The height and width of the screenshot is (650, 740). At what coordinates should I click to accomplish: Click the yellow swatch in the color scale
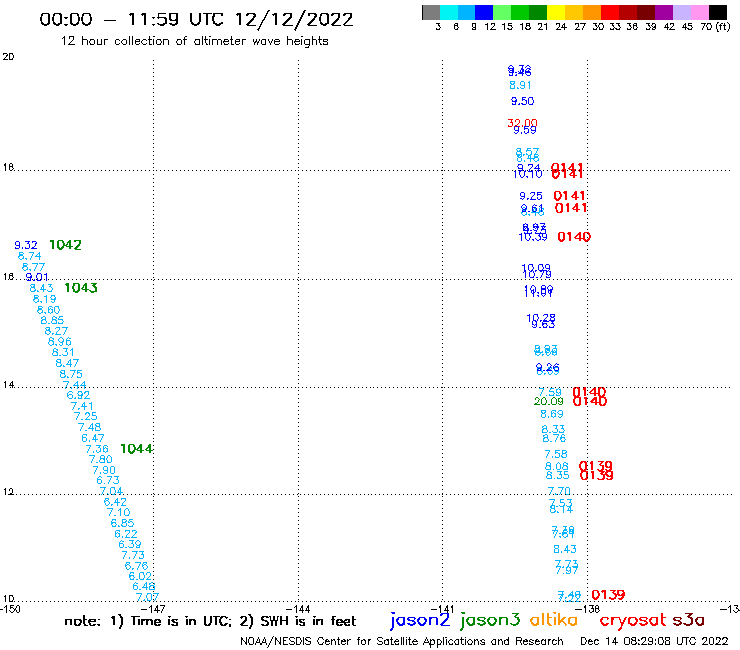pyautogui.click(x=556, y=12)
